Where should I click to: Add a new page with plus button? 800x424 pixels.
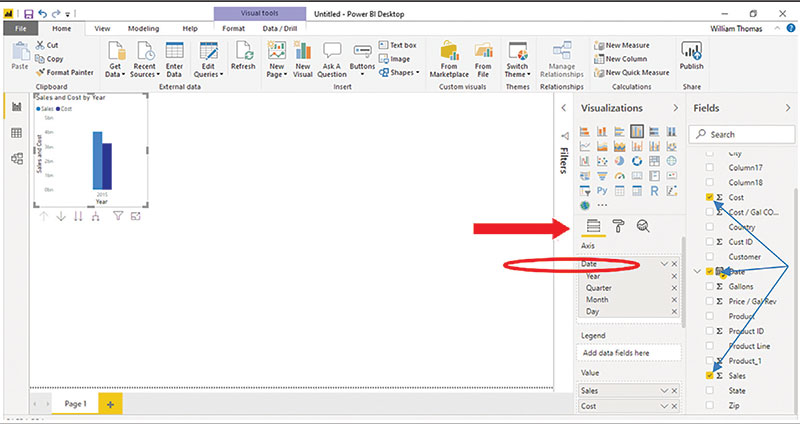(110, 403)
